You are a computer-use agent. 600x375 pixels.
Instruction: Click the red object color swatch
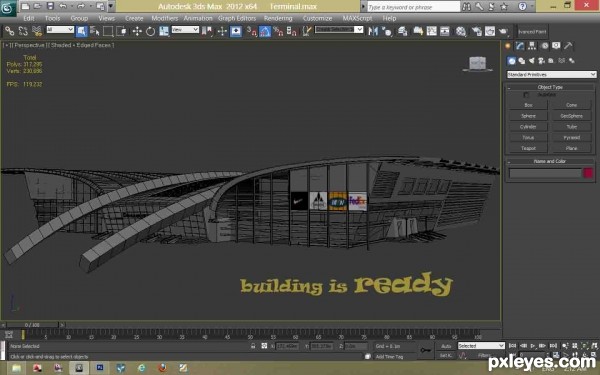click(x=588, y=173)
